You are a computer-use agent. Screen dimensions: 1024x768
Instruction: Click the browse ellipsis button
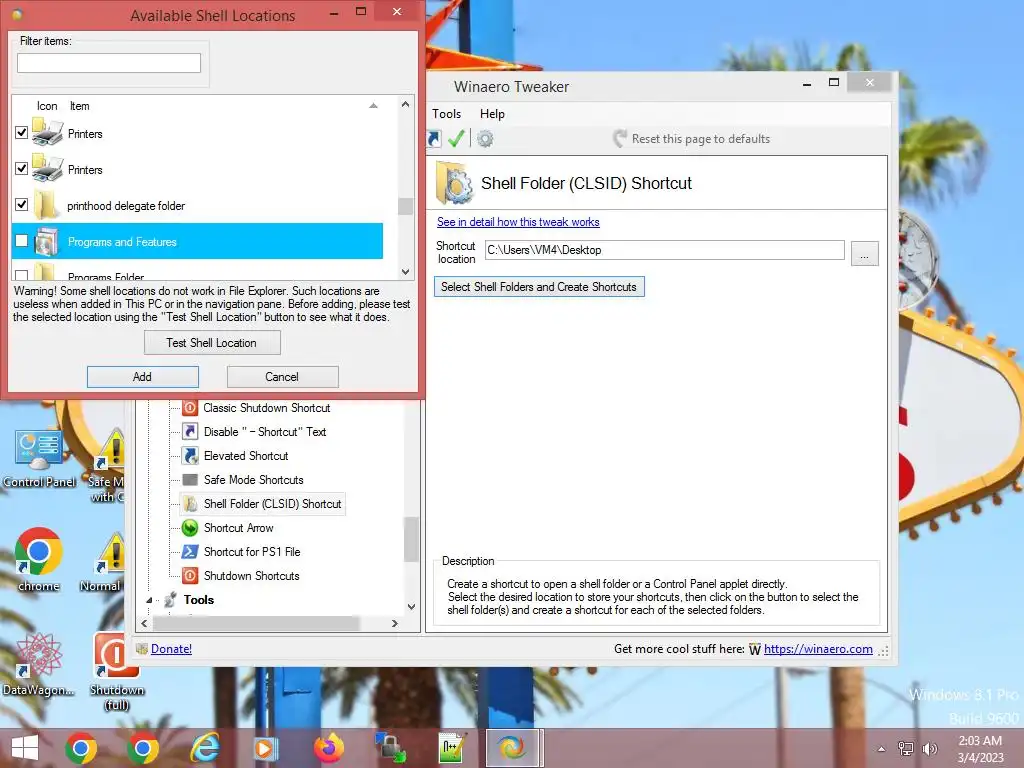tap(865, 254)
